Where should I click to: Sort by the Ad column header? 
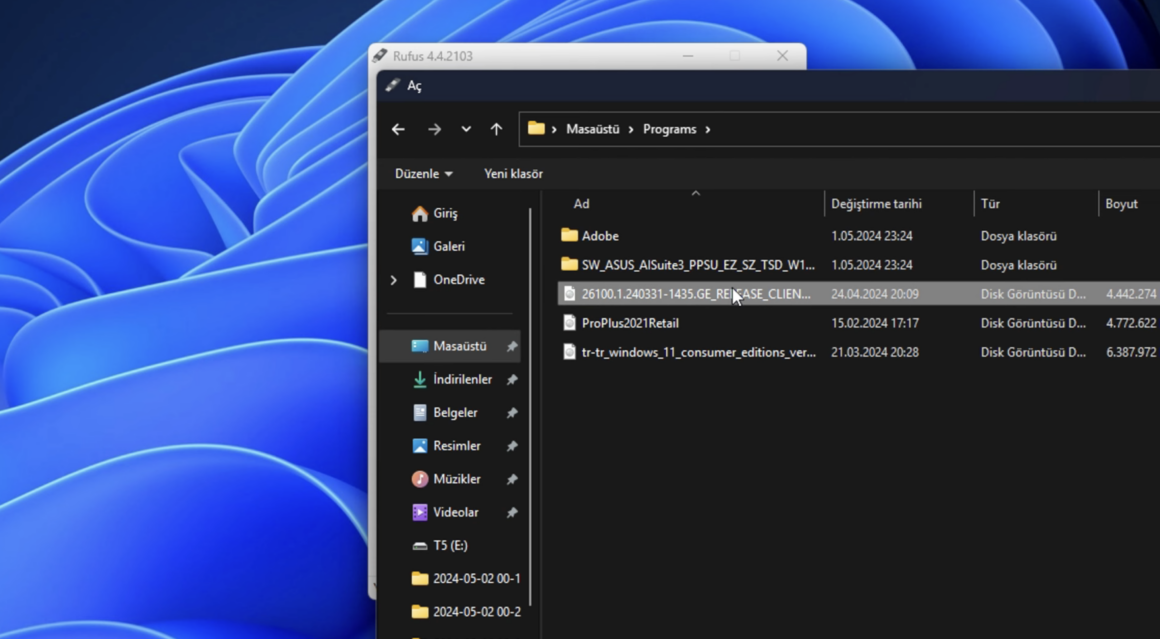pyautogui.click(x=581, y=204)
